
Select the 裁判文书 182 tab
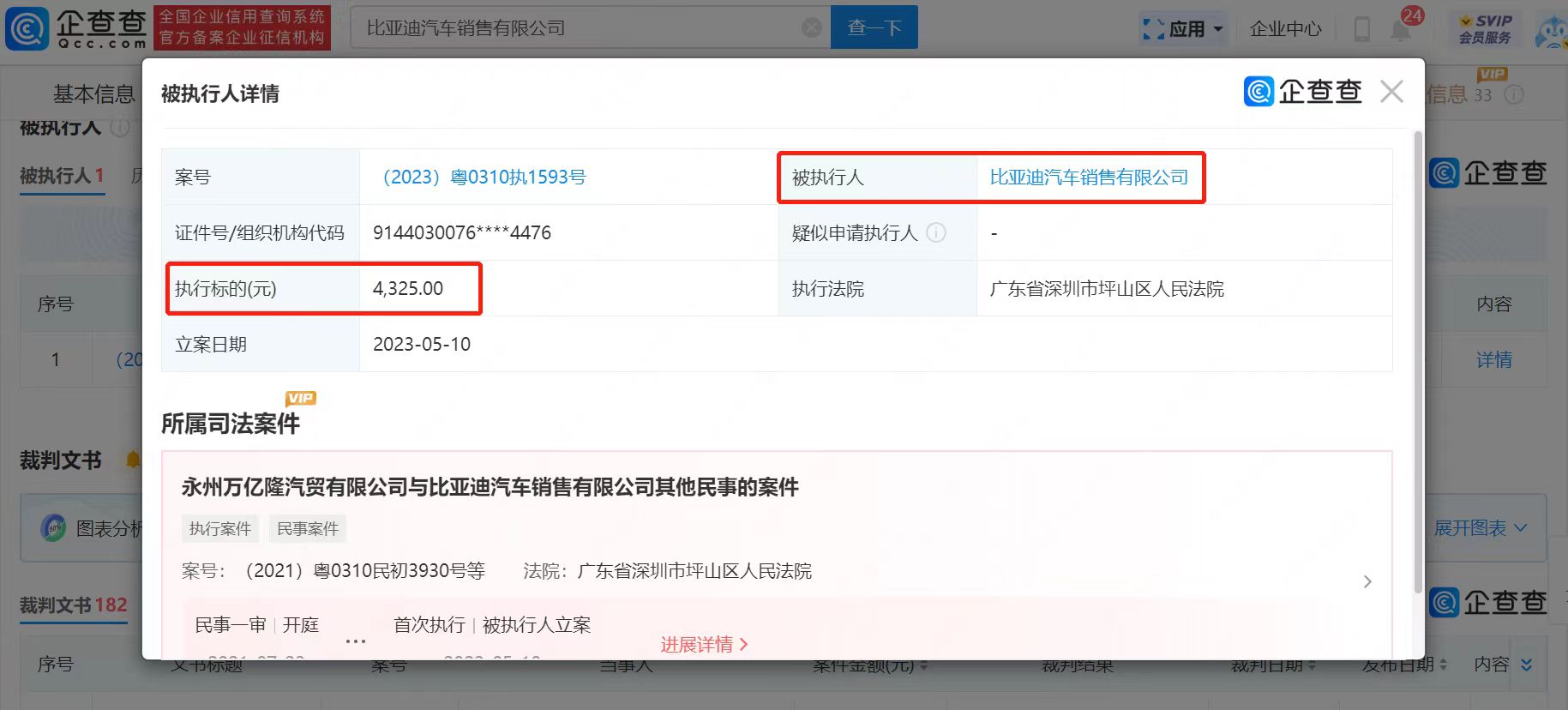tap(73, 605)
